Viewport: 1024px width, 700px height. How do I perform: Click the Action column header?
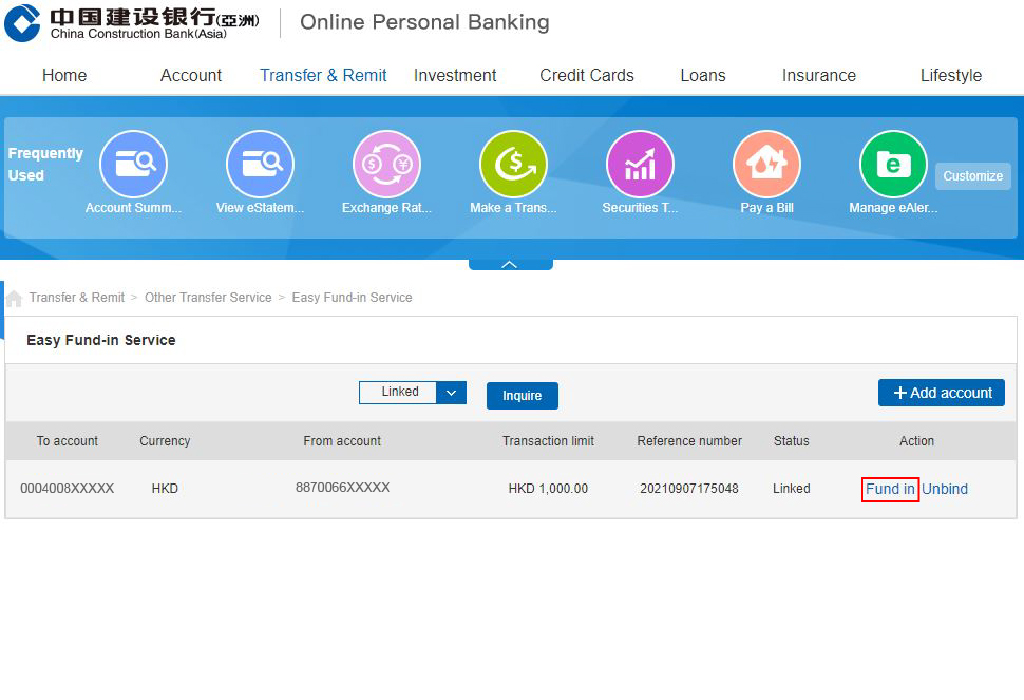tap(917, 441)
